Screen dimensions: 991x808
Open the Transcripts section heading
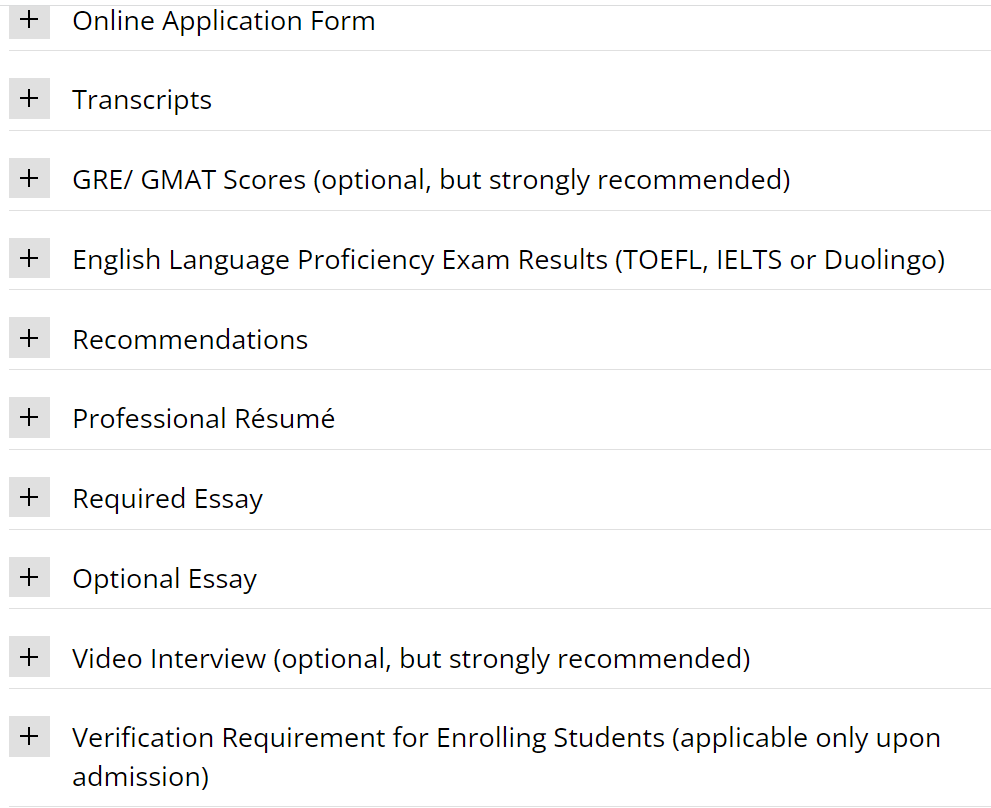142,100
